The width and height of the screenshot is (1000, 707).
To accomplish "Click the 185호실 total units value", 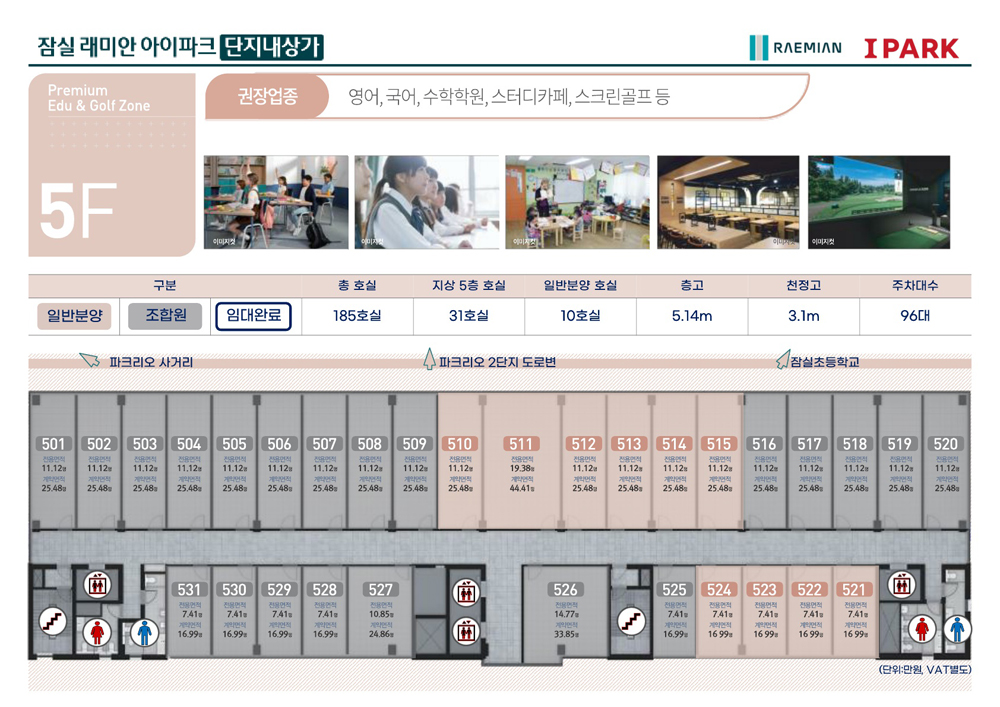I will click(x=357, y=316).
